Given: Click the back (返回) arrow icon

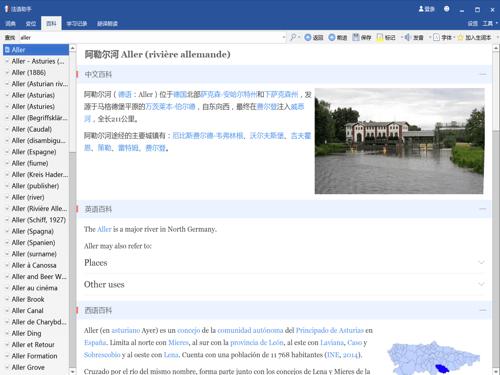Looking at the screenshot, I should pyautogui.click(x=308, y=37).
